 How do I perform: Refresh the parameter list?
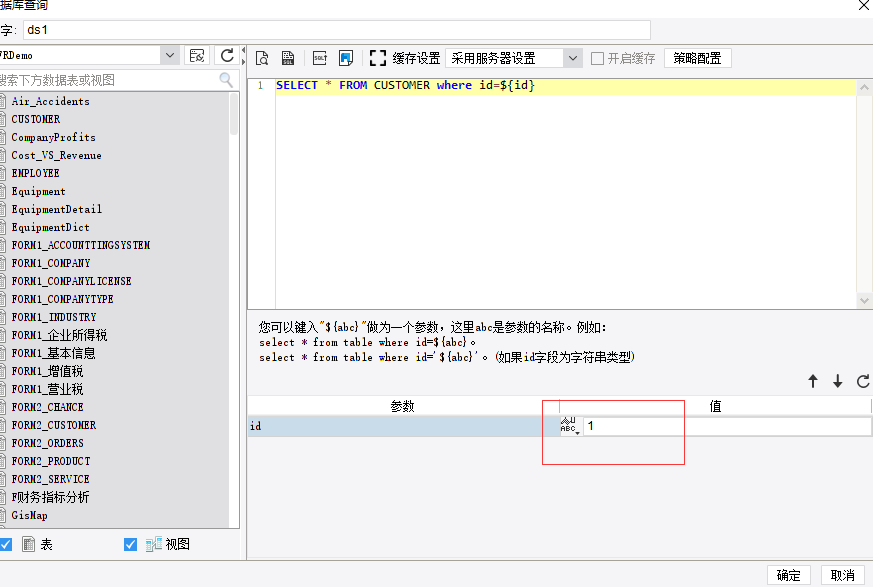point(863,381)
